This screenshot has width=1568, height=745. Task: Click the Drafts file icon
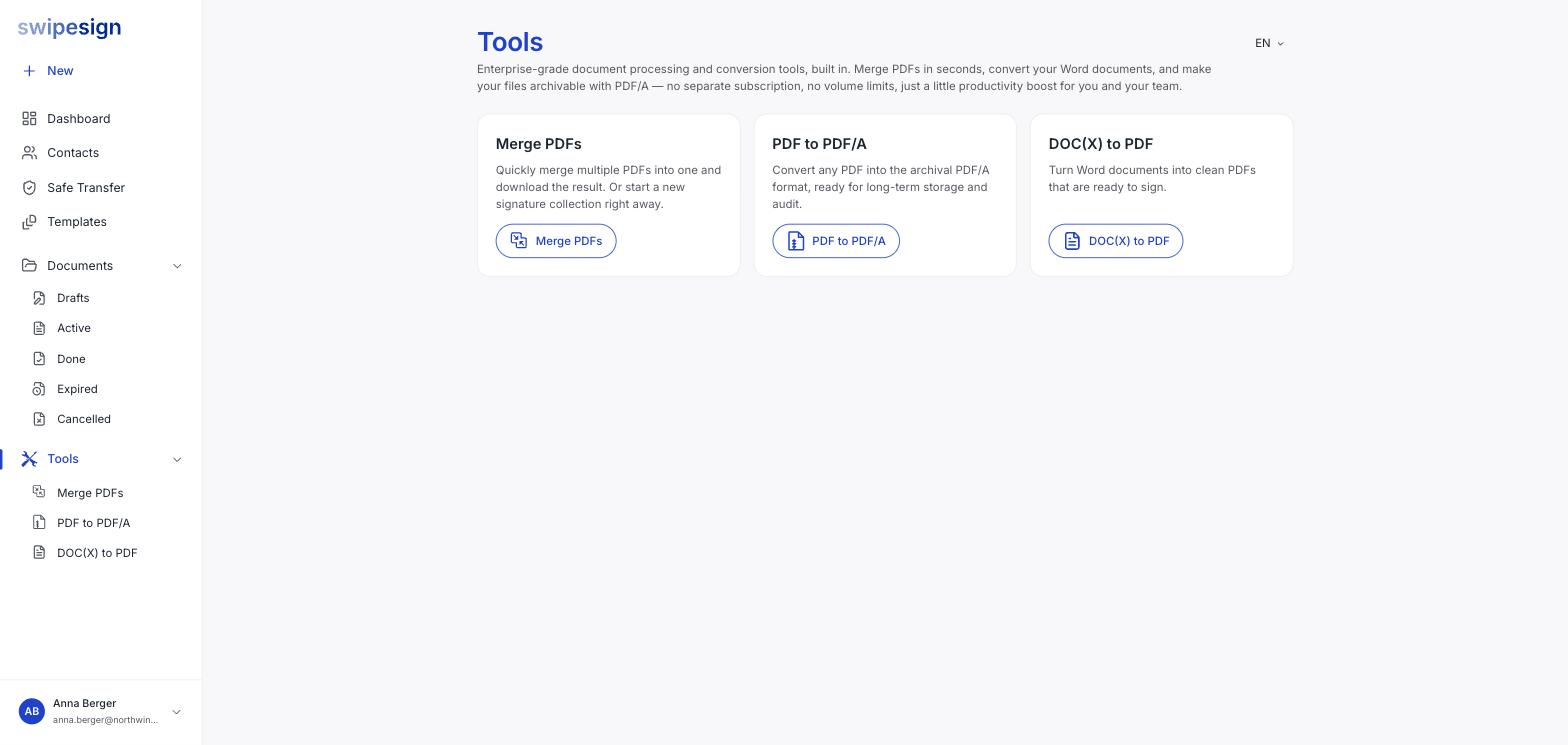(x=39, y=298)
